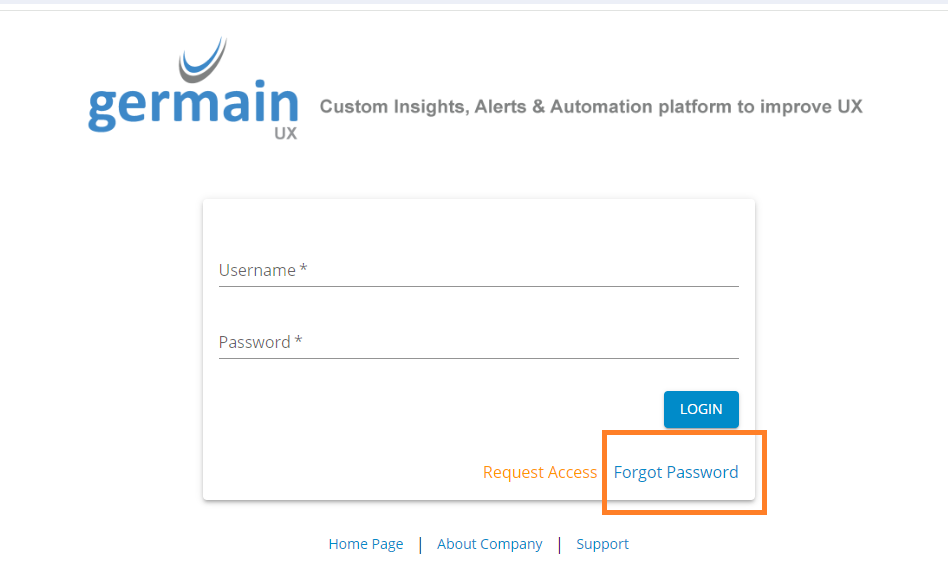Click the separator between Home Page and About Company
Viewport: 948px width, 563px height.
pos(420,544)
